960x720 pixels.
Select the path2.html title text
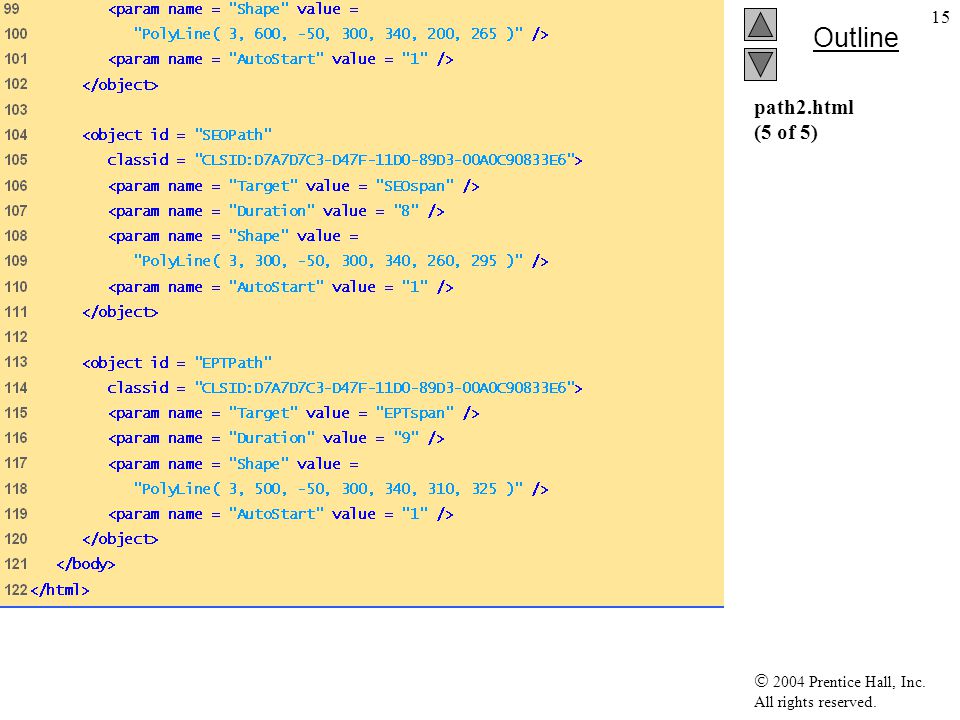[803, 108]
